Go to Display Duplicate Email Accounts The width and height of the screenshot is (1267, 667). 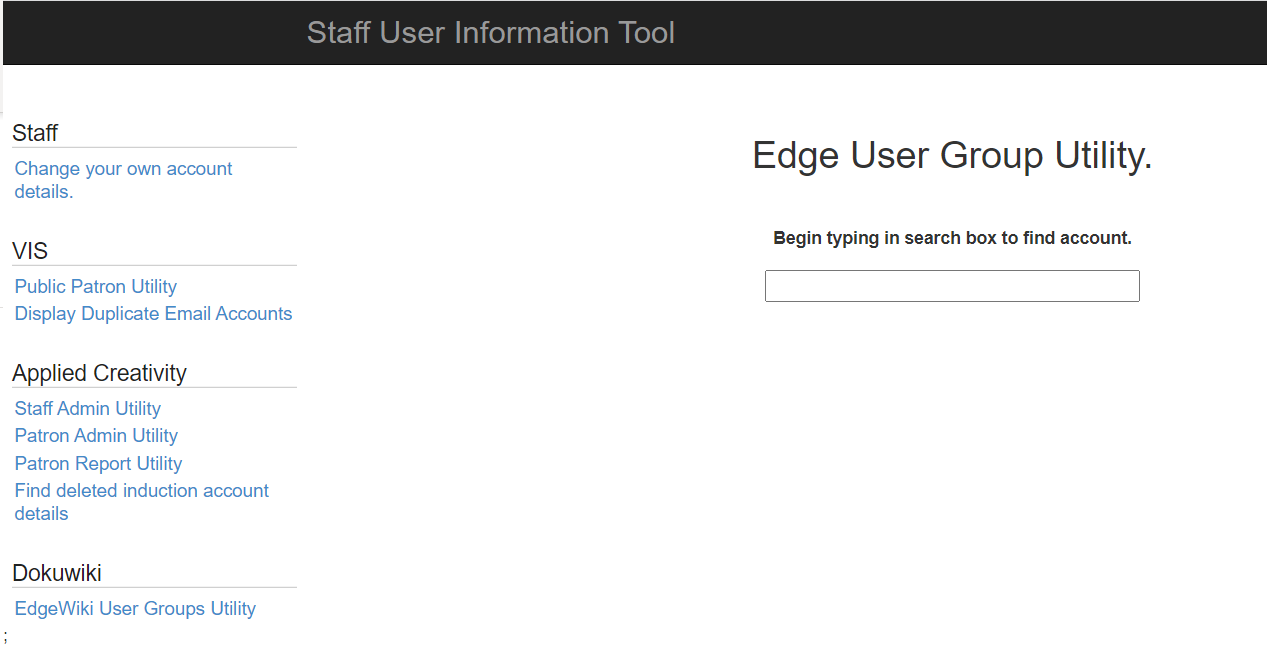click(x=153, y=314)
